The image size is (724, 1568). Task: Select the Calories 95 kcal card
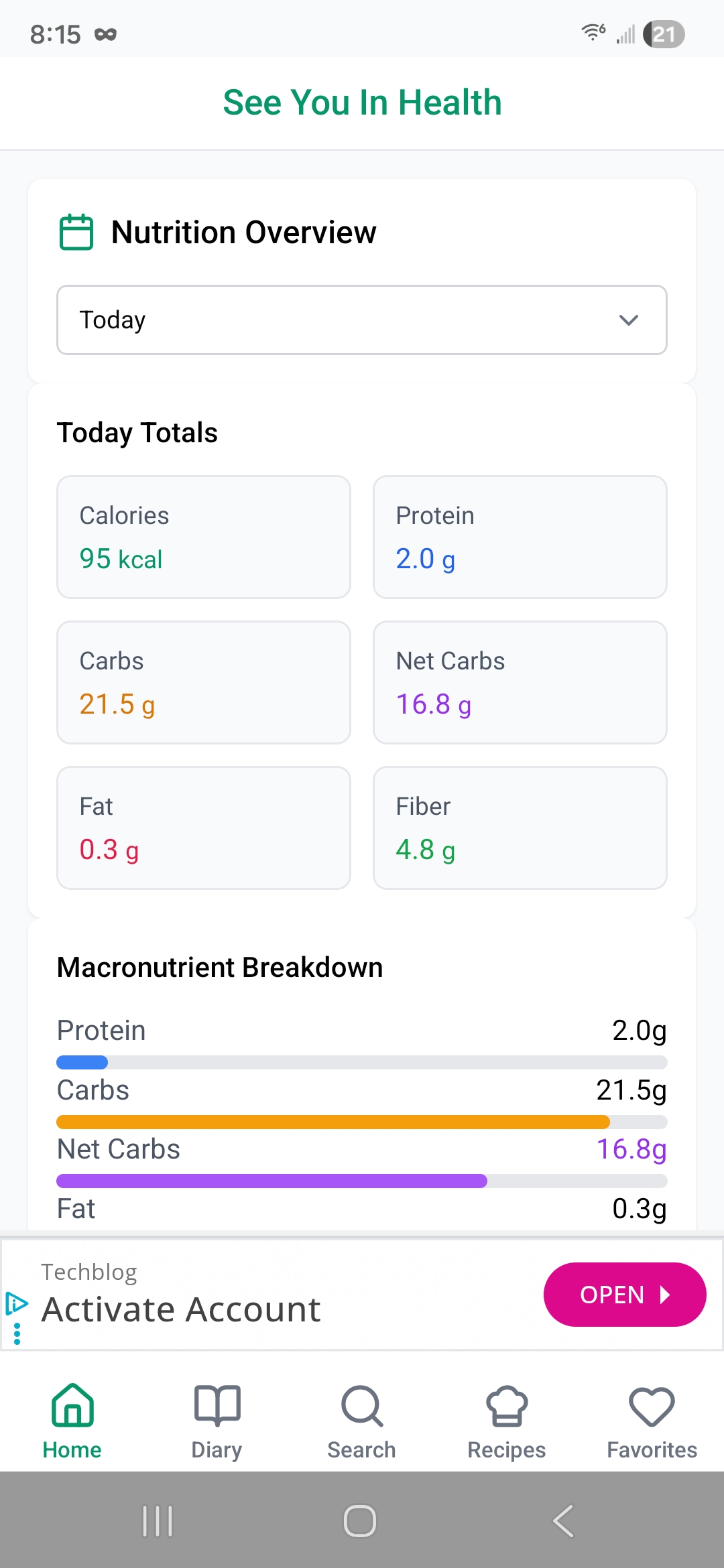tap(204, 537)
